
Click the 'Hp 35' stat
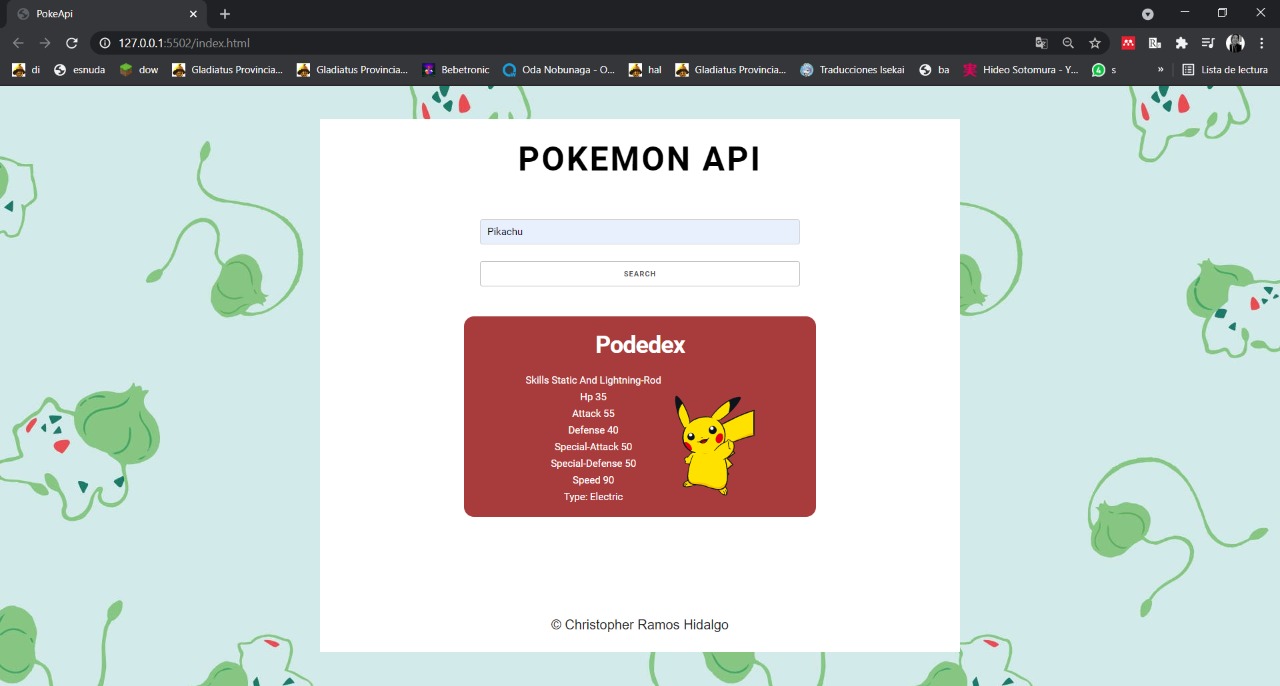coord(593,397)
